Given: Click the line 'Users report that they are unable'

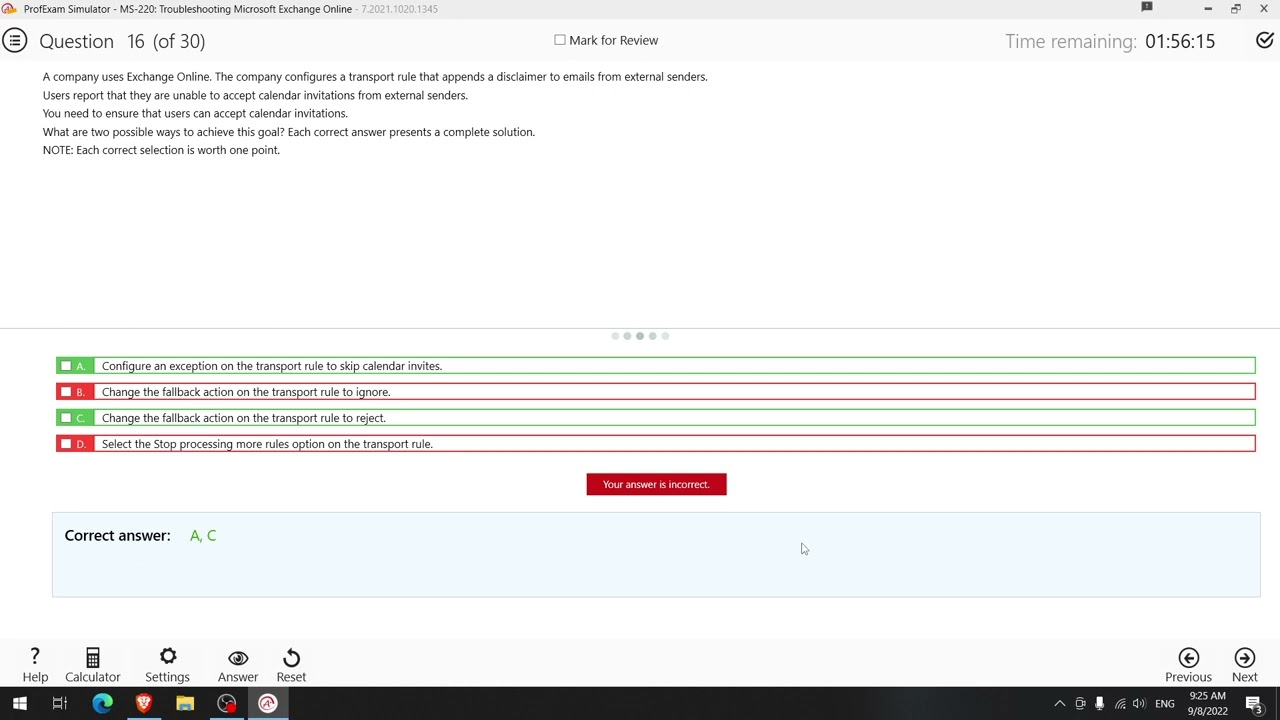Looking at the screenshot, I should tap(255, 95).
